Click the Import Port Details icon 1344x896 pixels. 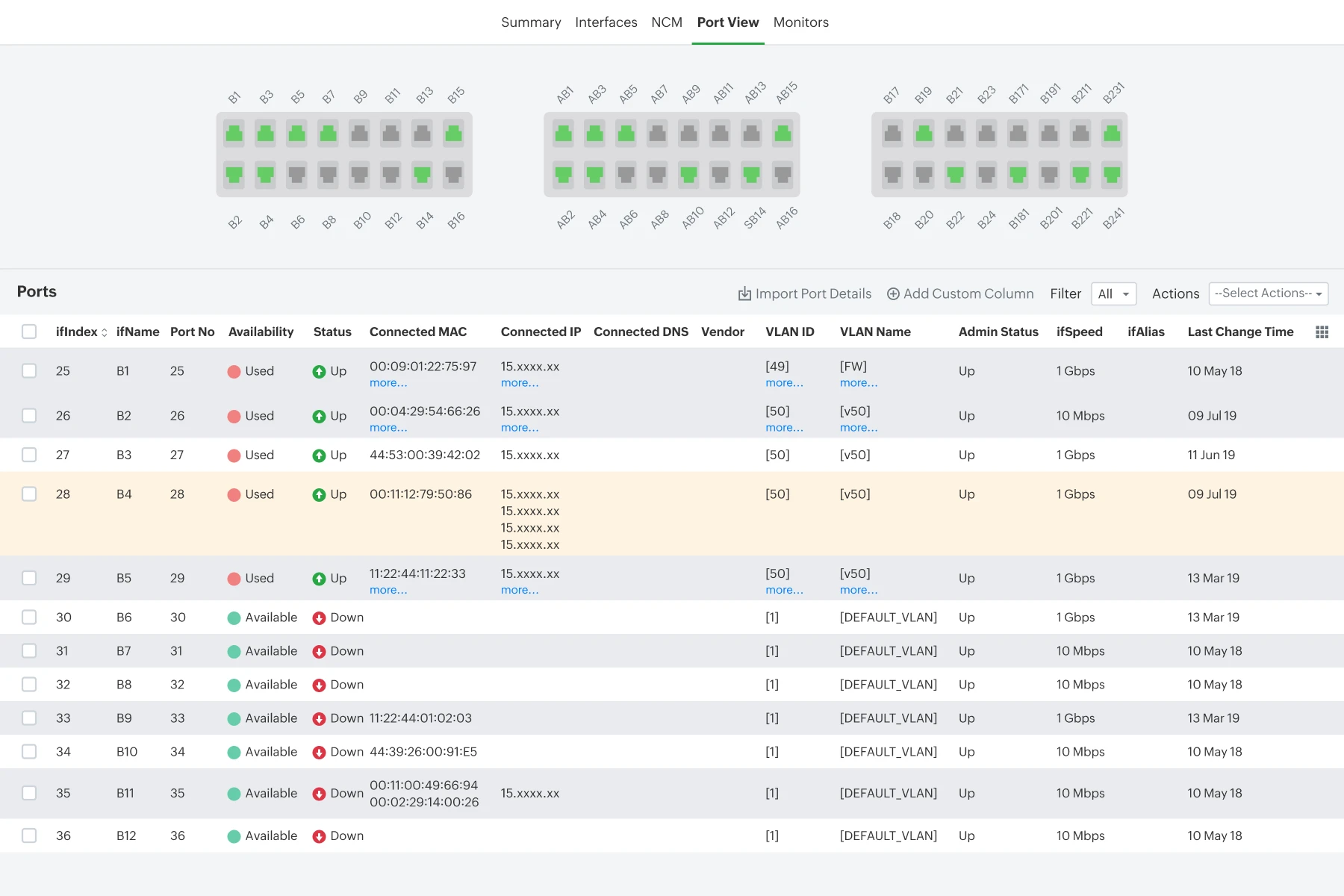744,294
